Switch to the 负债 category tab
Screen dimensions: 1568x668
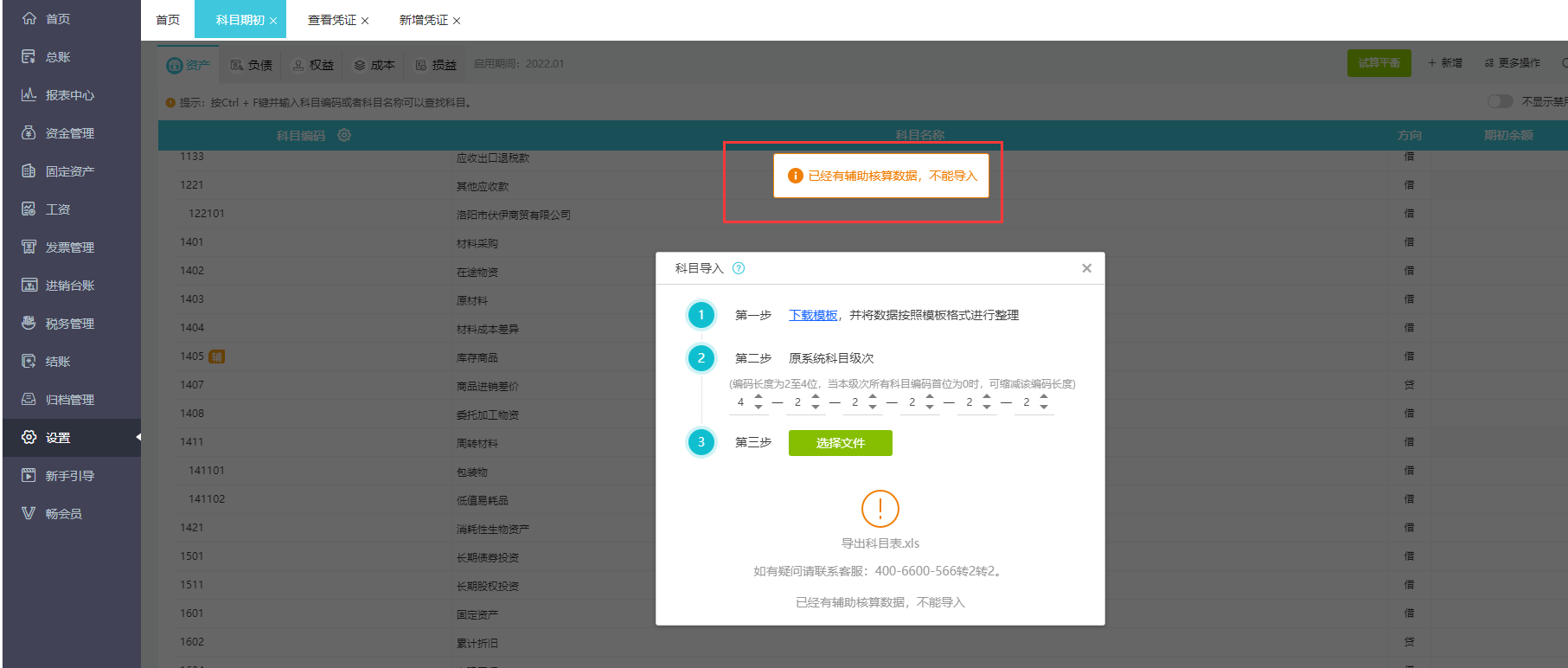coord(252,65)
